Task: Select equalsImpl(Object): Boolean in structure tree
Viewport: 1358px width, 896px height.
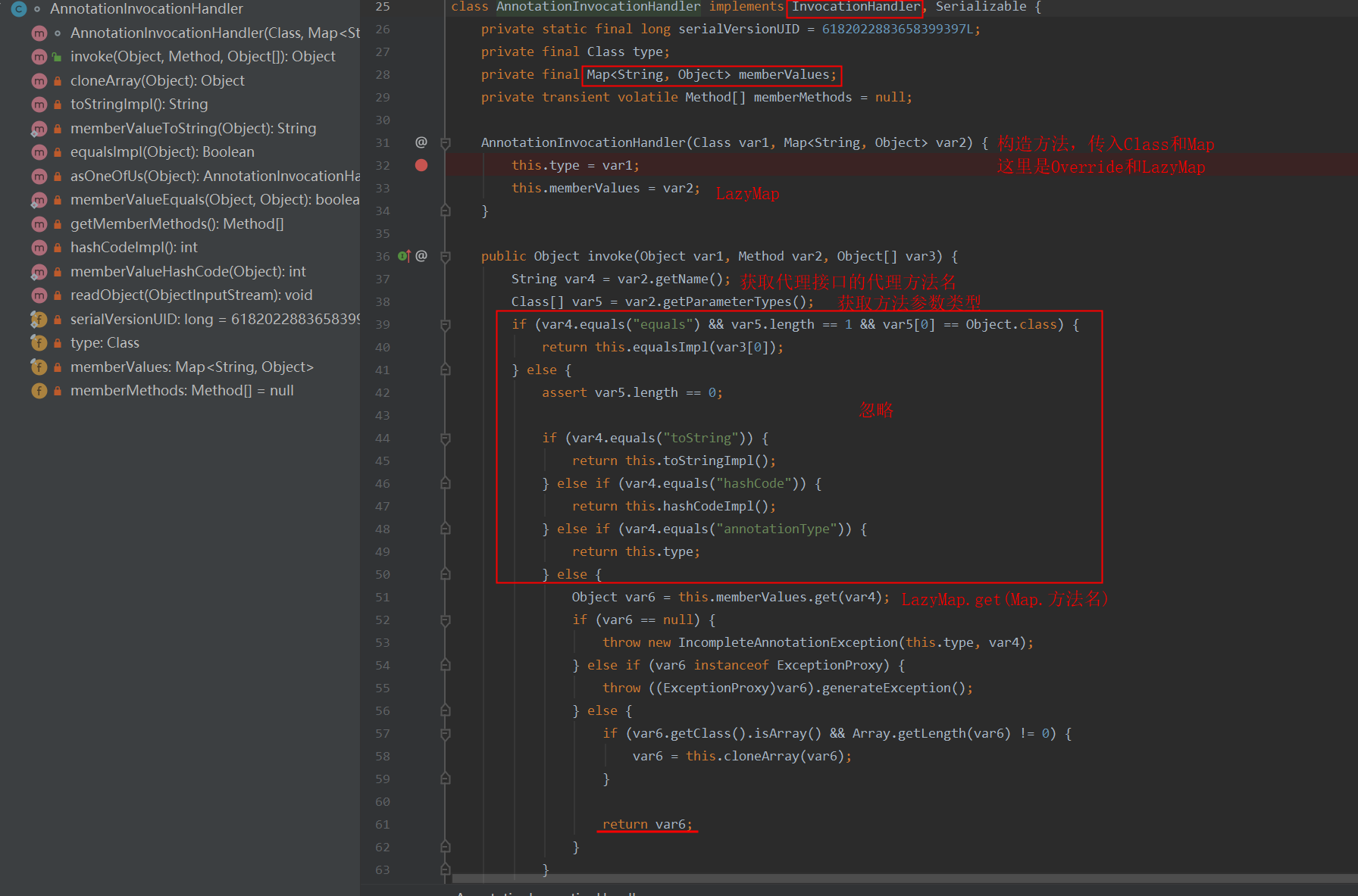Action: [162, 152]
